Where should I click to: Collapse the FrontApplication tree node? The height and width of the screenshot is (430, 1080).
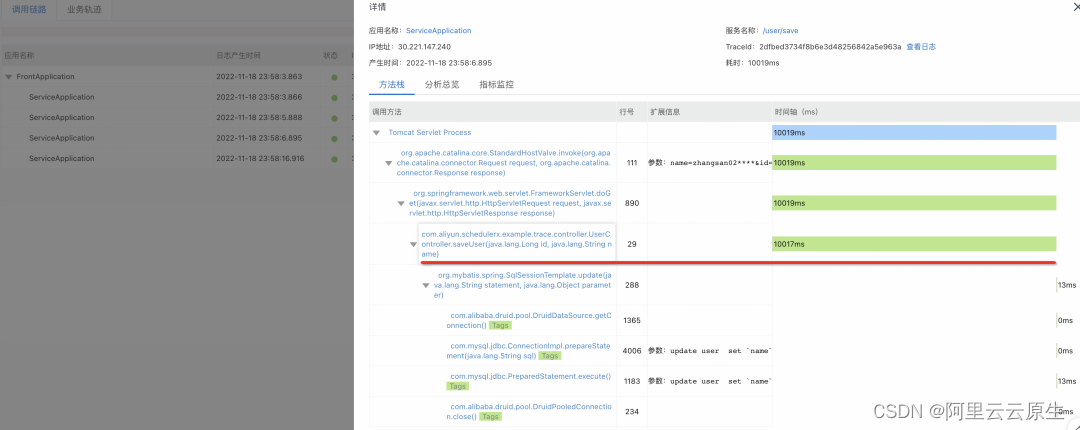tap(8, 76)
